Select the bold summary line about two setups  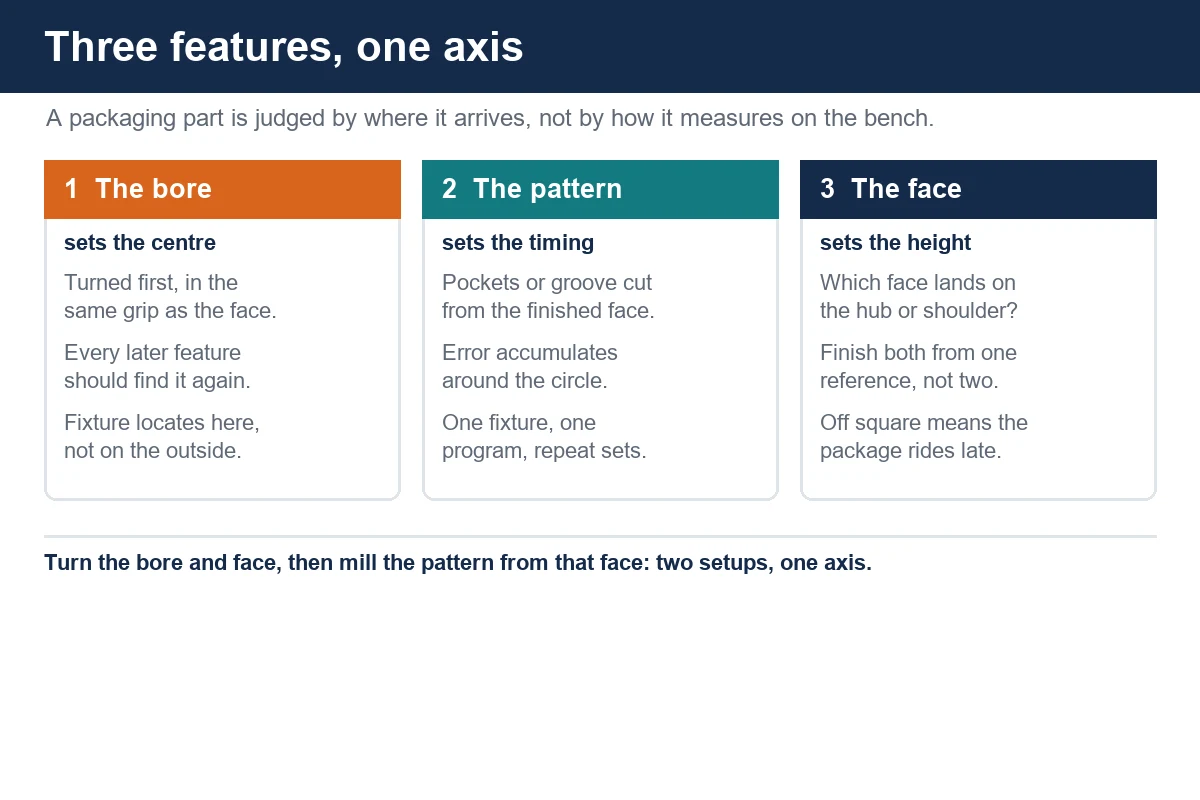(x=458, y=562)
